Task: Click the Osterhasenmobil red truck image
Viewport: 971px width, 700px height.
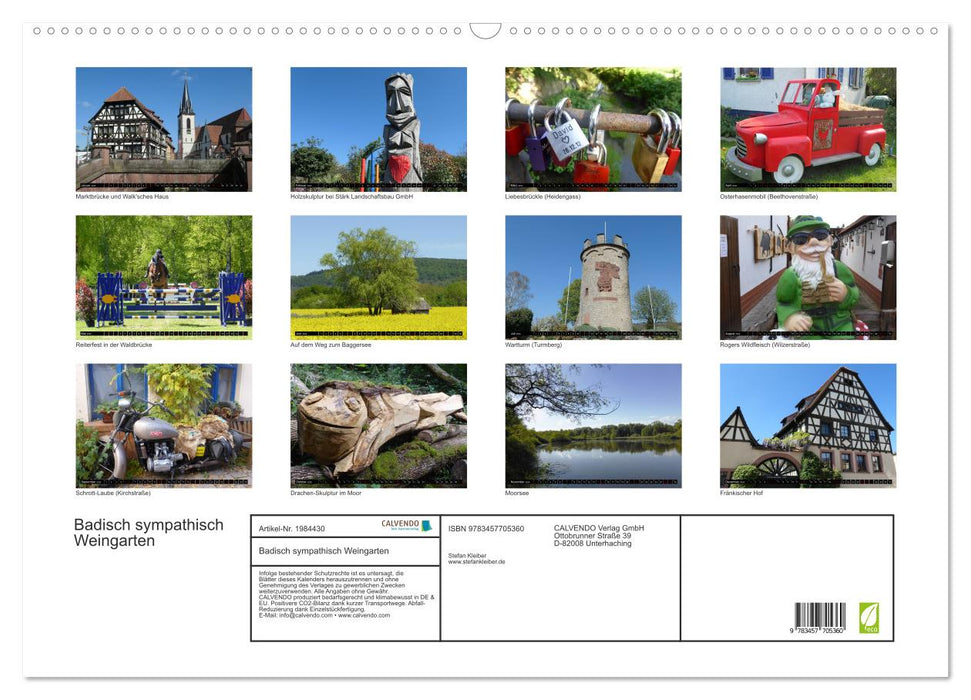Action: tap(807, 128)
